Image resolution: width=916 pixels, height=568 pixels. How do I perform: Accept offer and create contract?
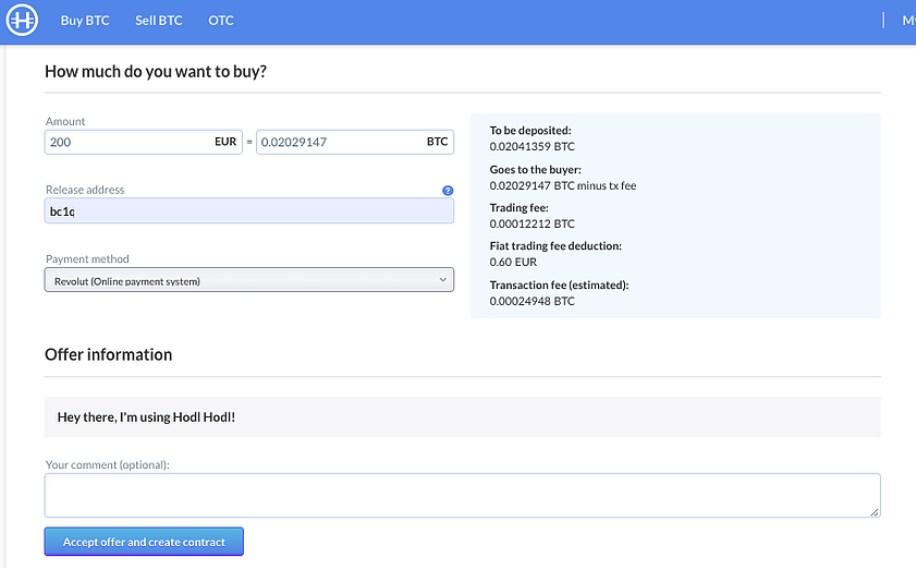coord(144,542)
